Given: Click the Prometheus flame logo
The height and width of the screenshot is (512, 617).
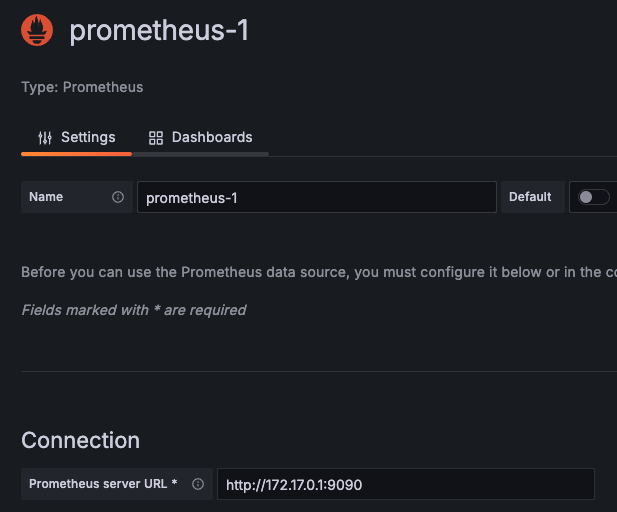Looking at the screenshot, I should coord(38,31).
